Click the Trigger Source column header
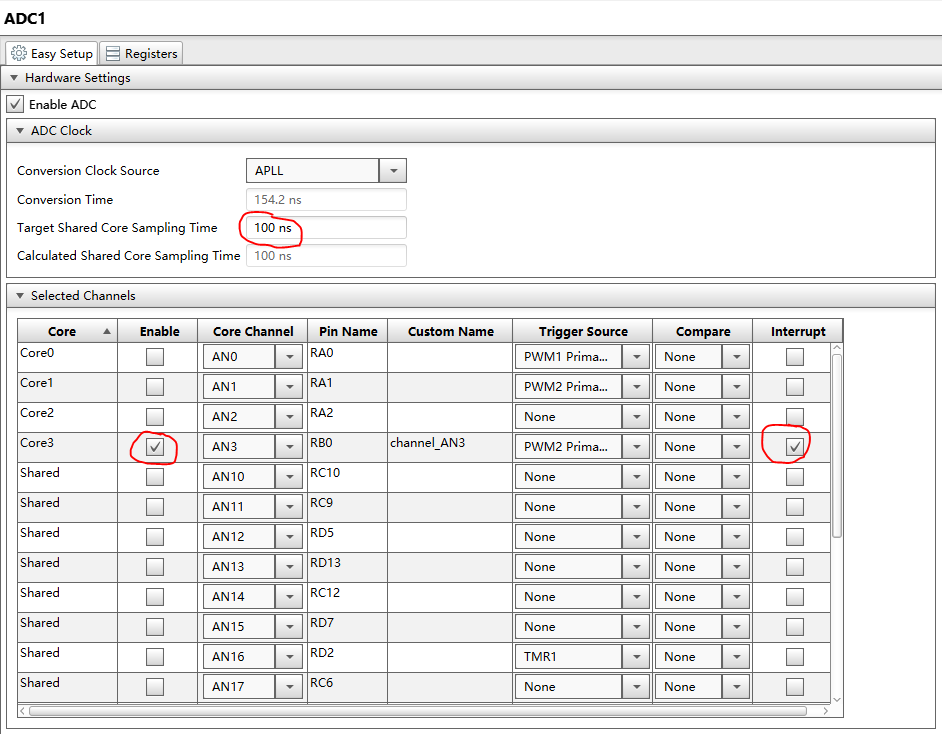Viewport: 942px width, 734px height. pyautogui.click(x=582, y=331)
